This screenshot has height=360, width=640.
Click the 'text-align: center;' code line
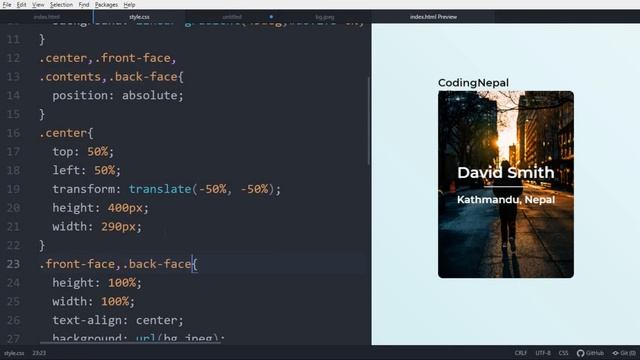click(118, 320)
